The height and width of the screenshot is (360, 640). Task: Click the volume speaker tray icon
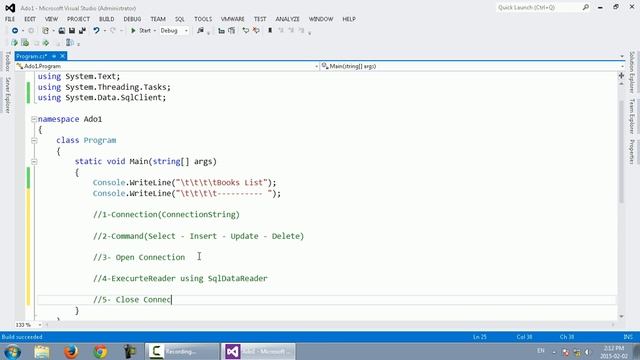(x=587, y=351)
